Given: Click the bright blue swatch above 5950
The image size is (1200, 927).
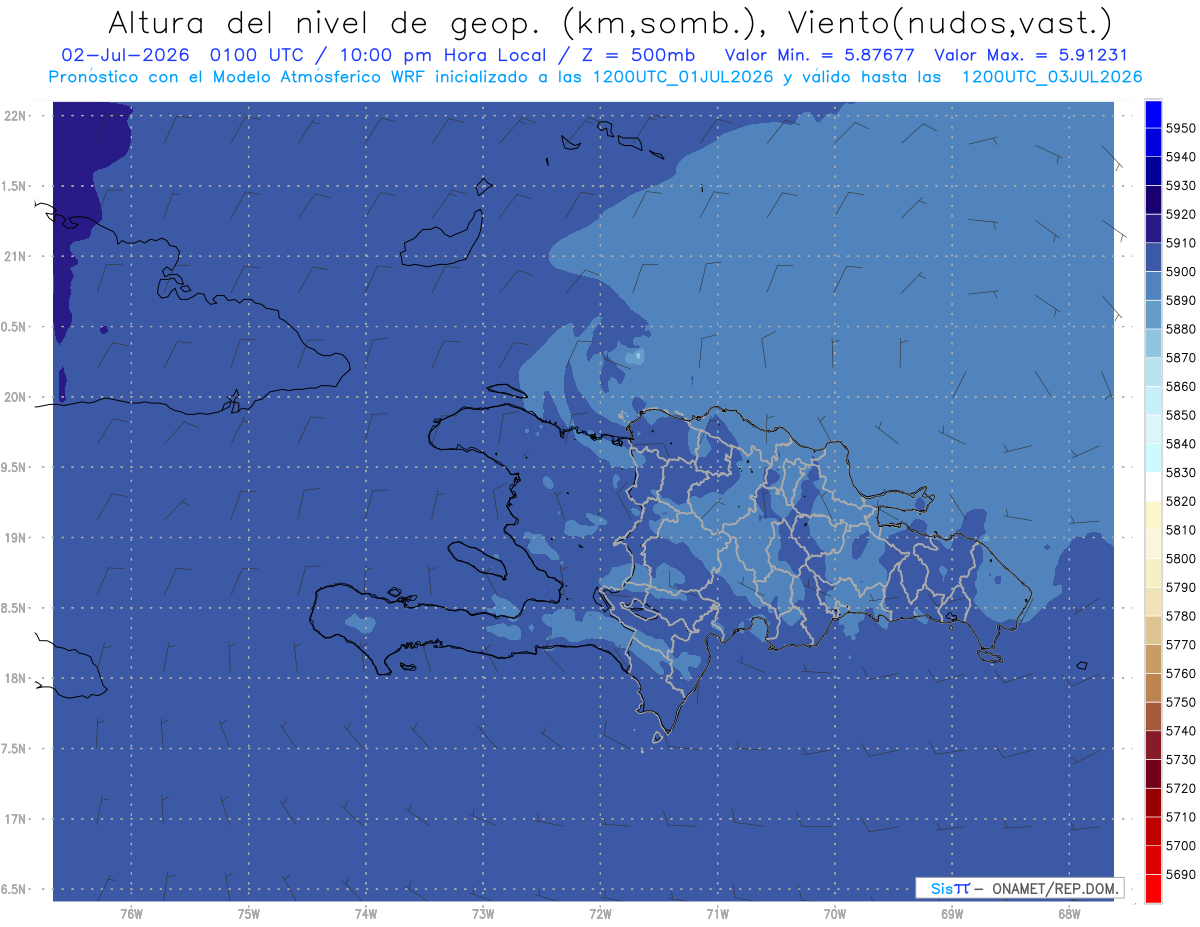Looking at the screenshot, I should [1153, 114].
